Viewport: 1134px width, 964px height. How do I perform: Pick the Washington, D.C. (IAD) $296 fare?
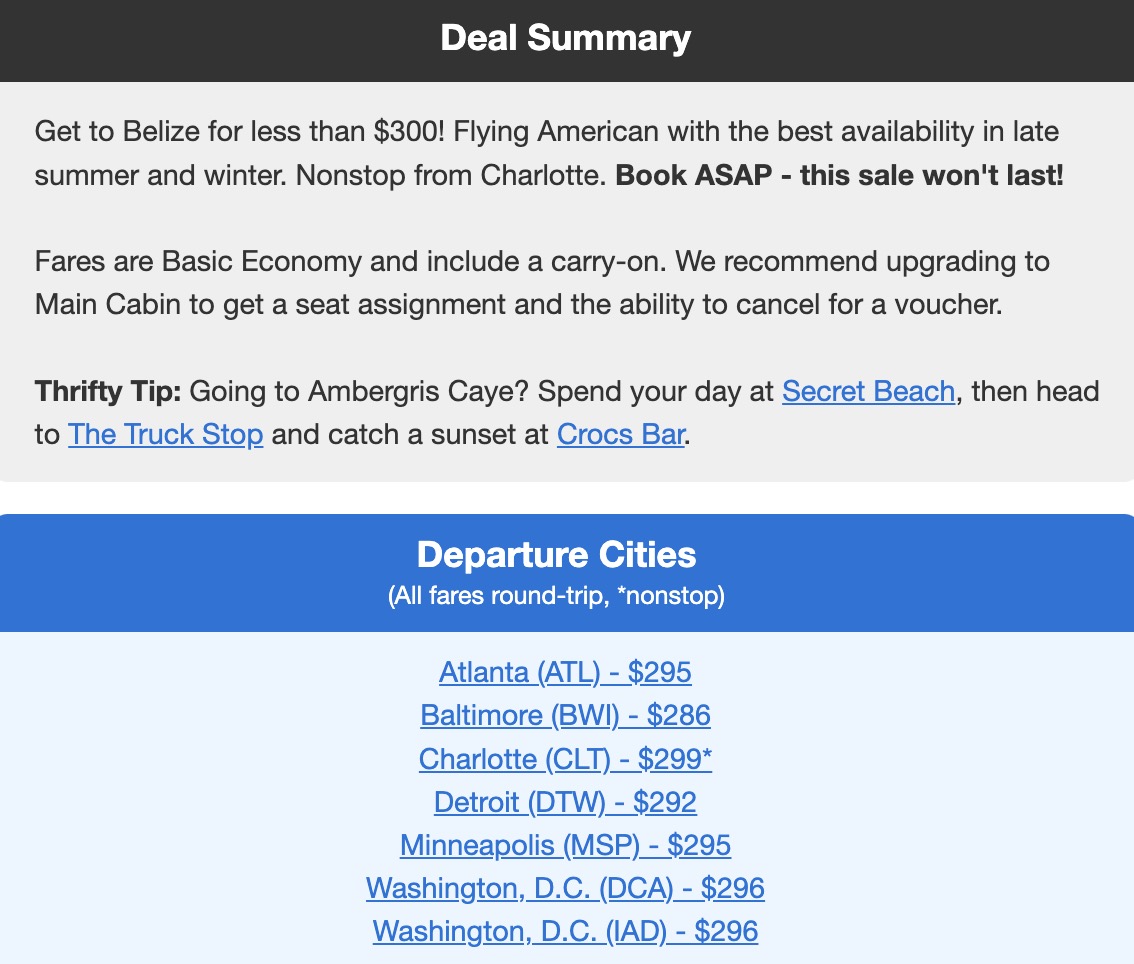[x=565, y=931]
